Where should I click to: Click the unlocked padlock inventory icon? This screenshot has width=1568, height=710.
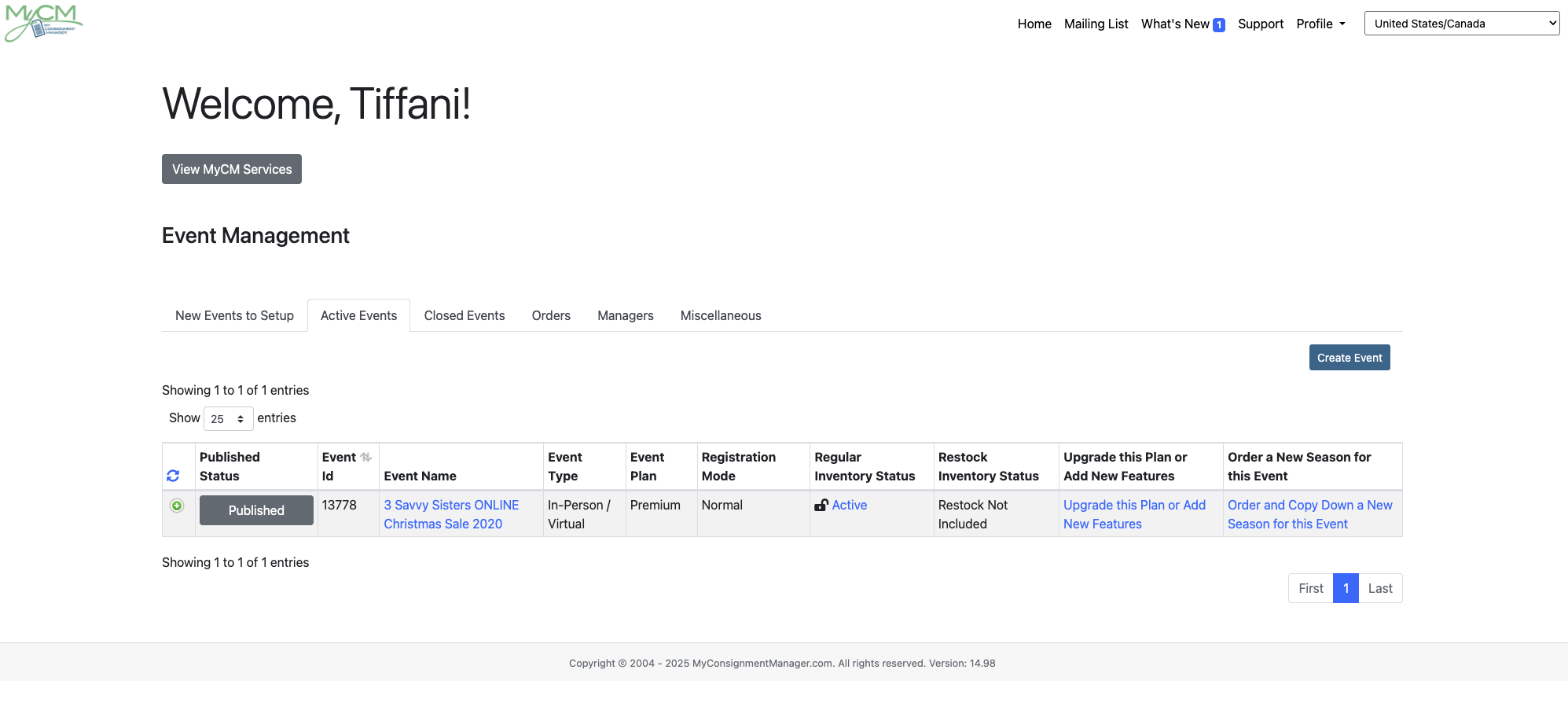click(x=821, y=505)
